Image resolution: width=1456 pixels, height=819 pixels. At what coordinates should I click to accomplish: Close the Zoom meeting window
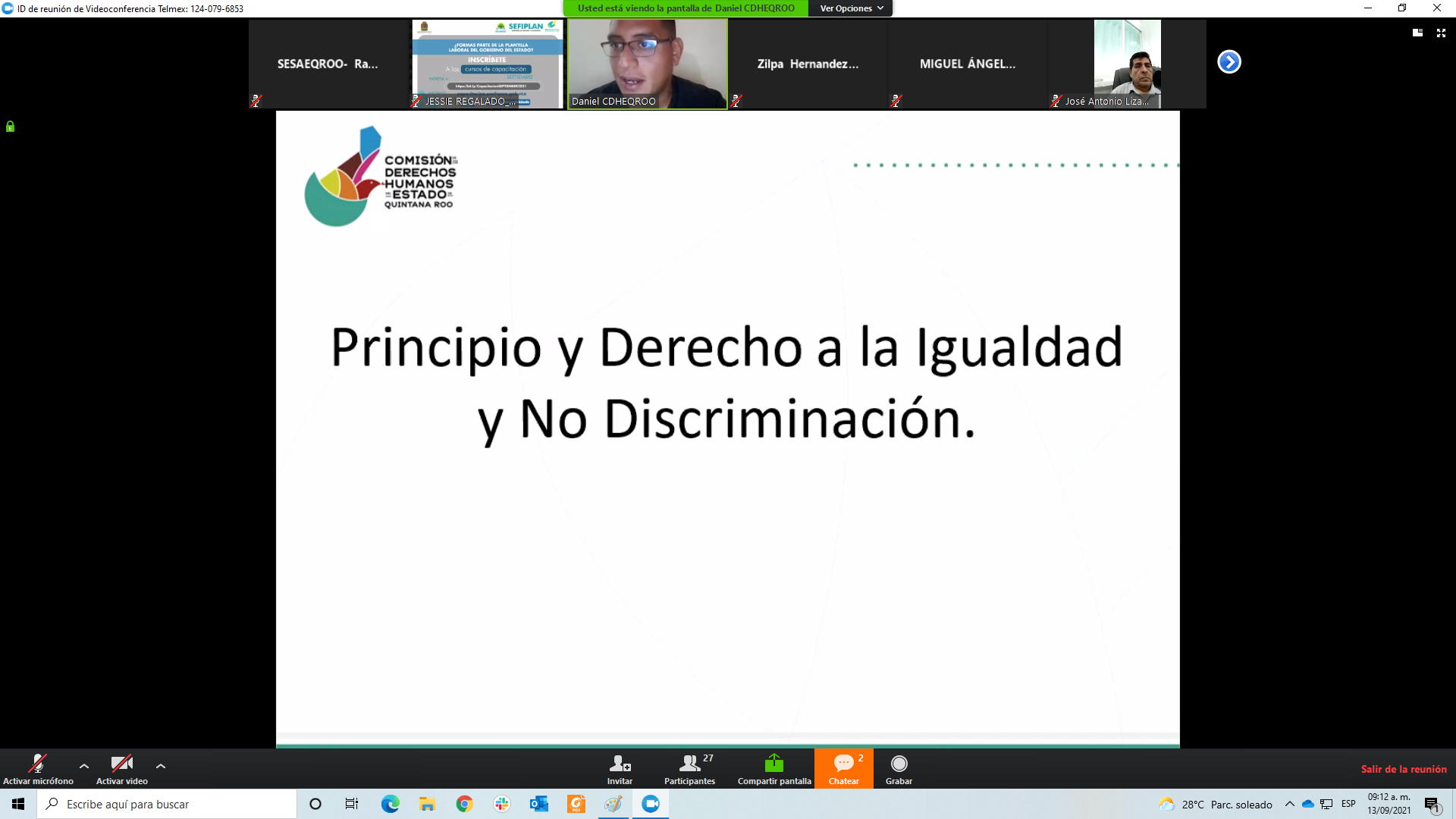coord(1437,8)
